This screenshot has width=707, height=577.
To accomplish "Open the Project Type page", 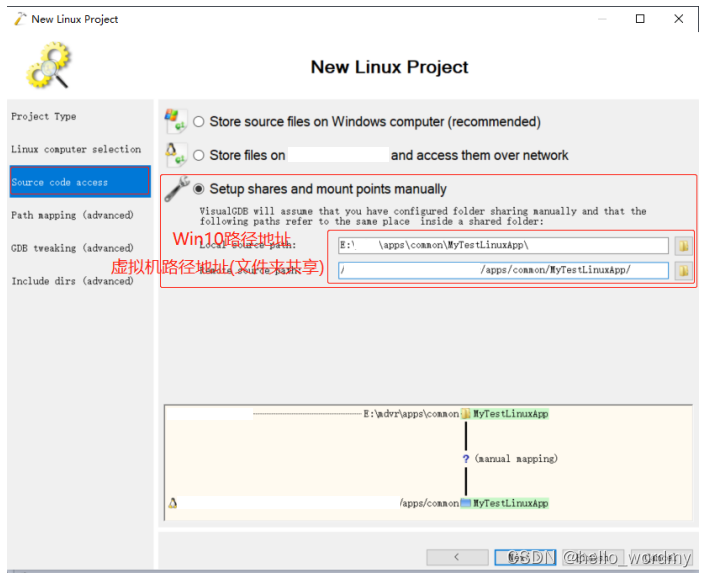I will pyautogui.click(x=44, y=116).
